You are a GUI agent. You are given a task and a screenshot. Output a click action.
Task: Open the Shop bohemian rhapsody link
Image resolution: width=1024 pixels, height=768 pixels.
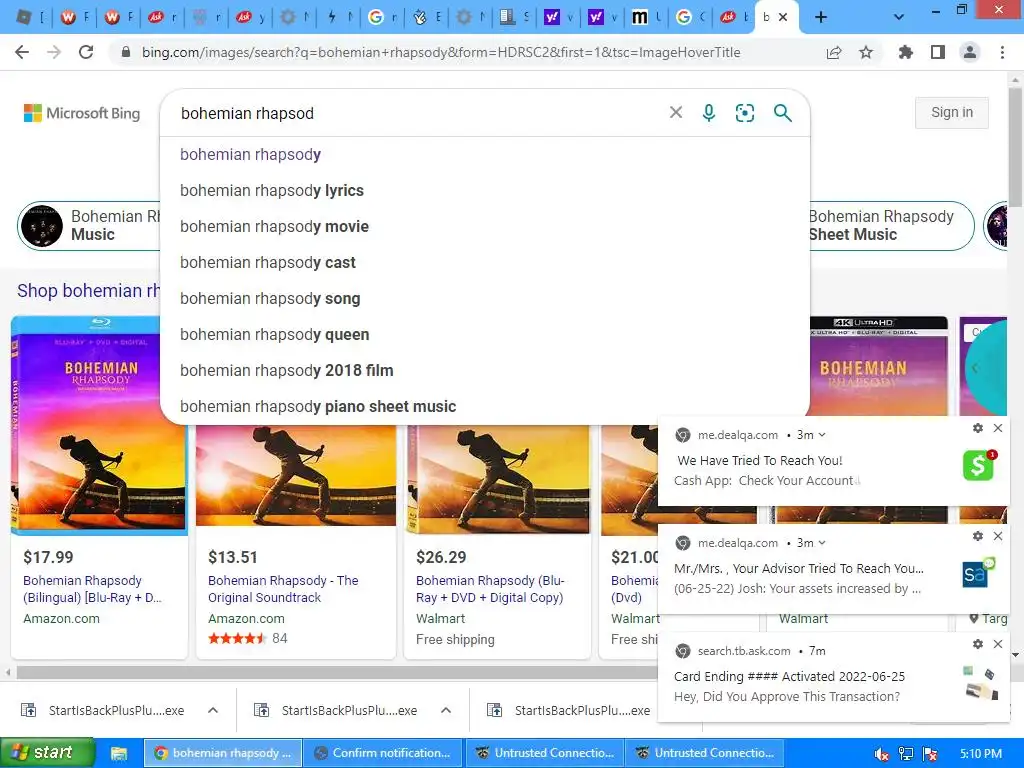88,291
